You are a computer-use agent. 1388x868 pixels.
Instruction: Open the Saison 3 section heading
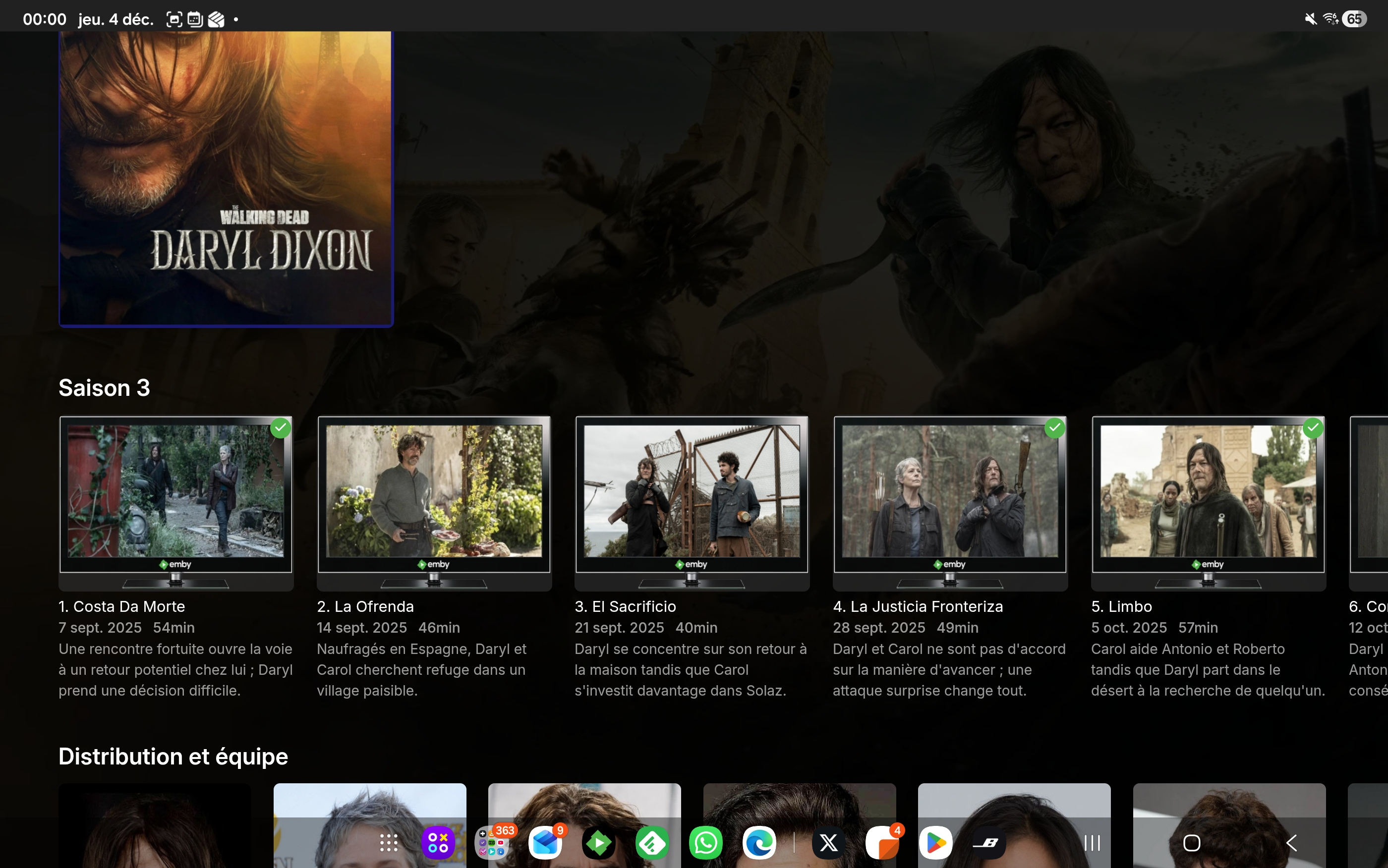104,388
